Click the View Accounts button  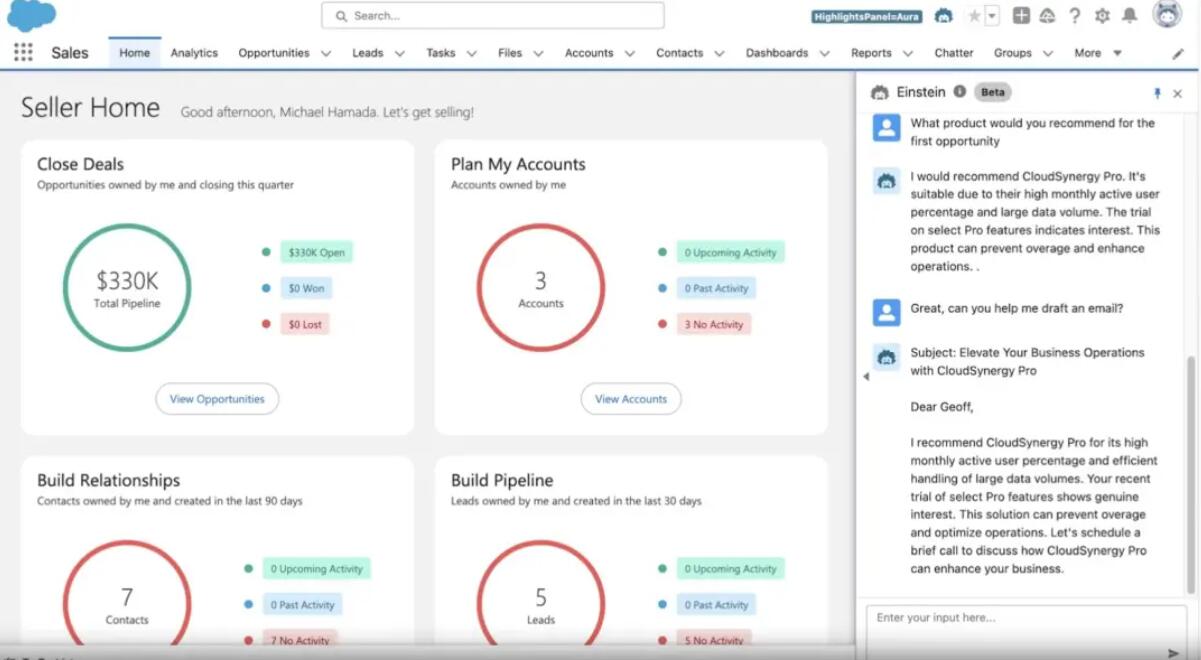(x=630, y=399)
